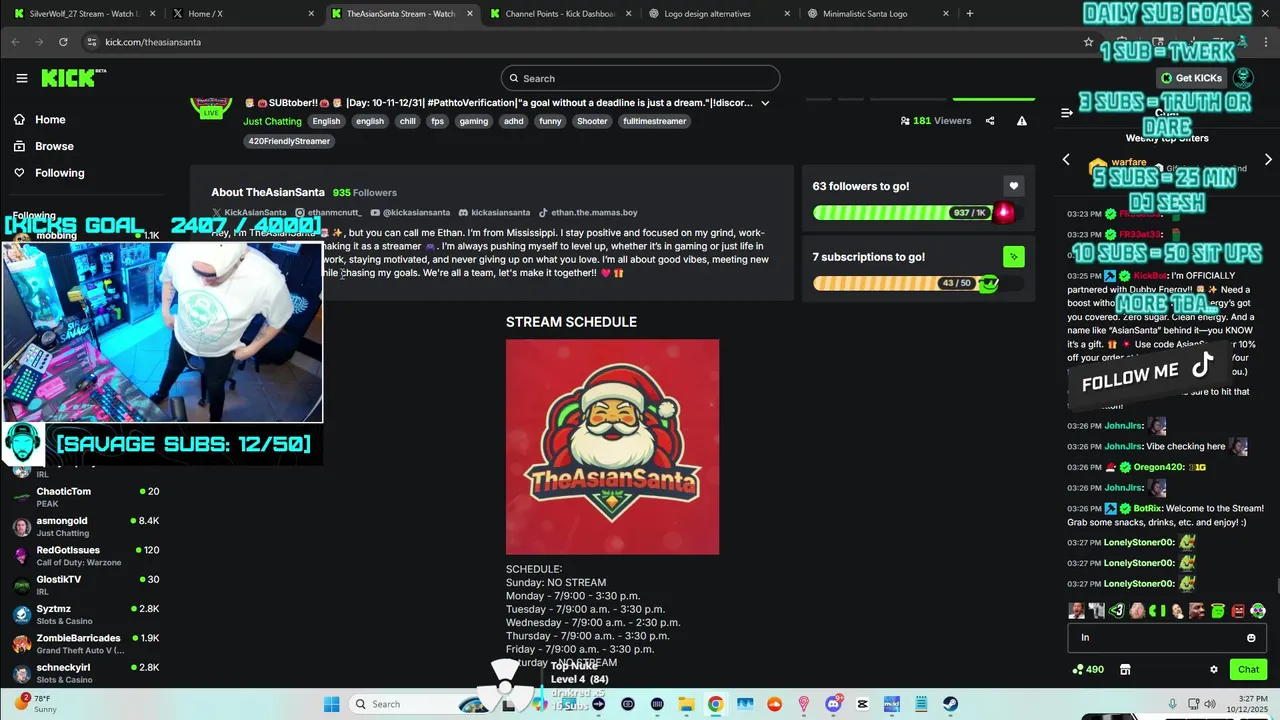Switch to Channel Points Kick Dashboard tab

560,14
